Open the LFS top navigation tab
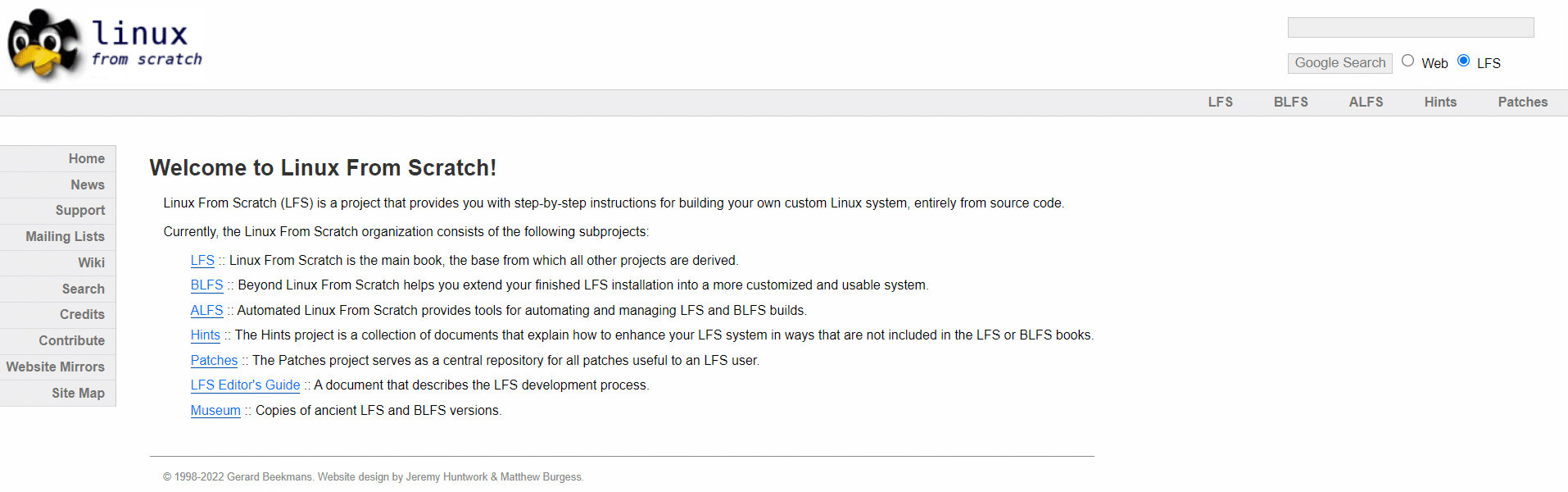This screenshot has width=1568, height=492. click(1220, 102)
